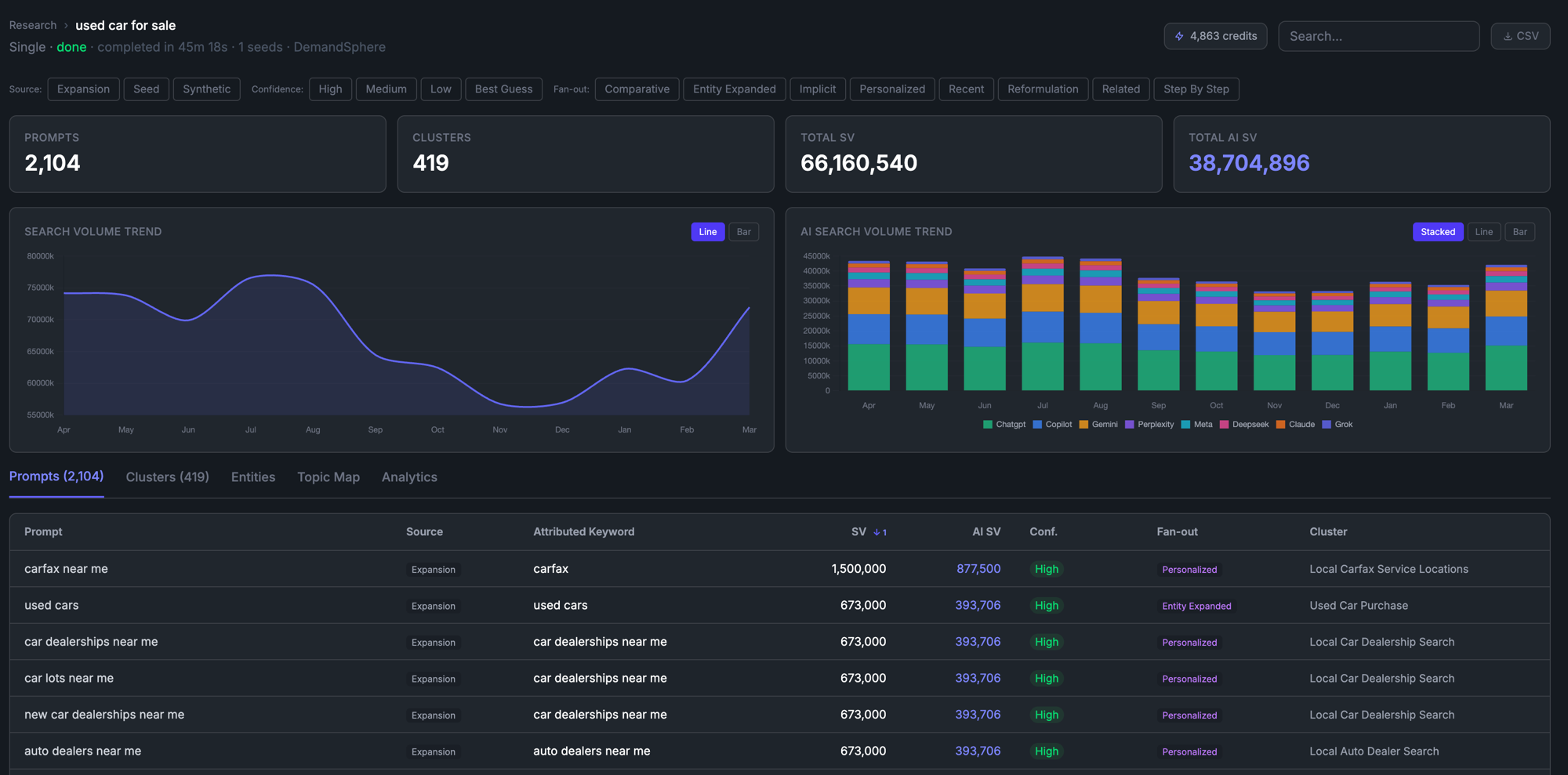This screenshot has height=775, width=1568.
Task: Click the CSV download icon
Action: click(x=1507, y=36)
